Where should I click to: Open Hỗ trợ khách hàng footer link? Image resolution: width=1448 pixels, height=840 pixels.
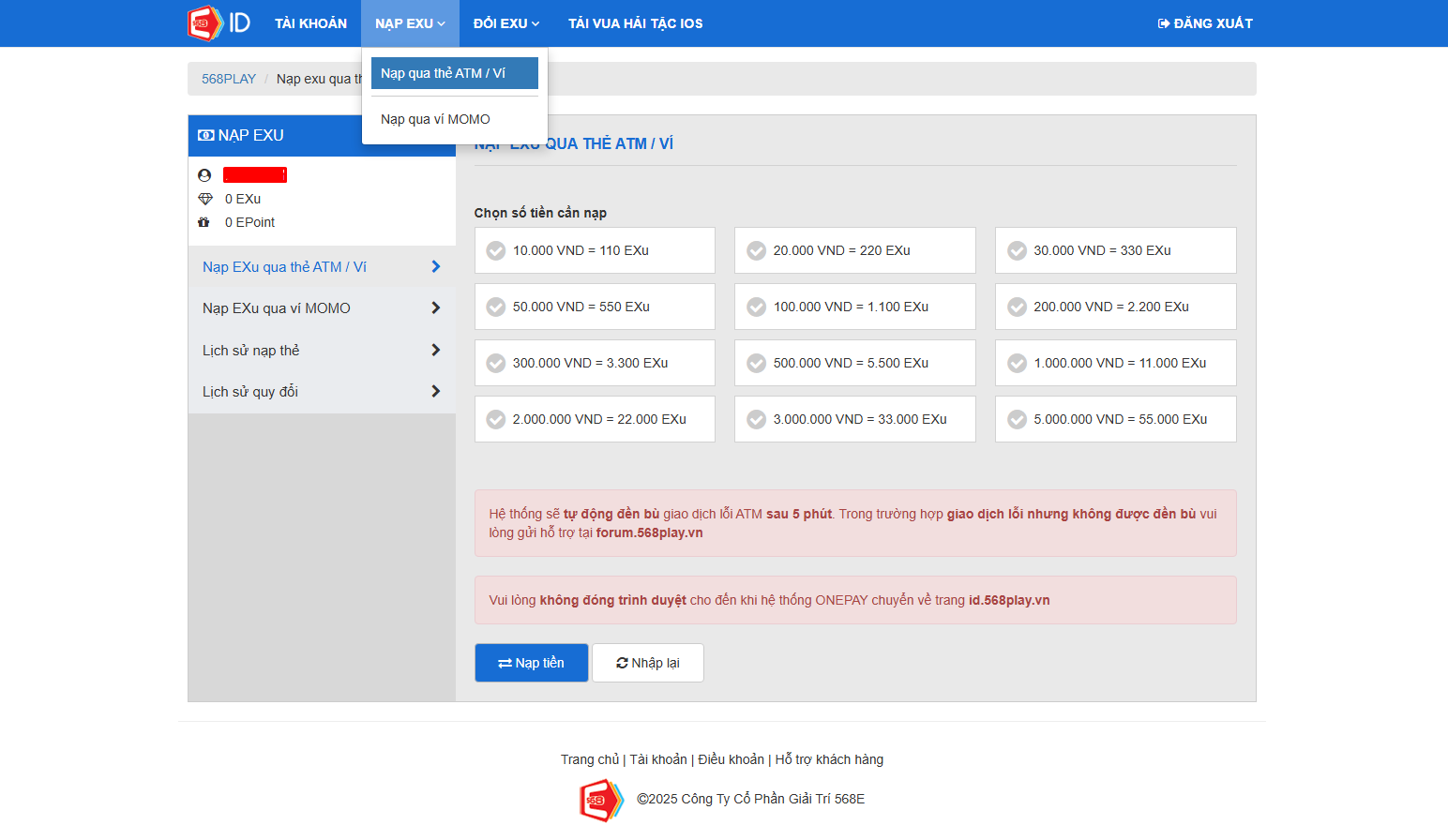point(829,759)
